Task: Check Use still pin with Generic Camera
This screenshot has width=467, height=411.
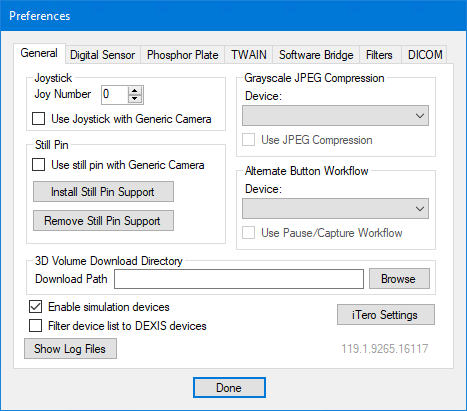Action: (38, 165)
